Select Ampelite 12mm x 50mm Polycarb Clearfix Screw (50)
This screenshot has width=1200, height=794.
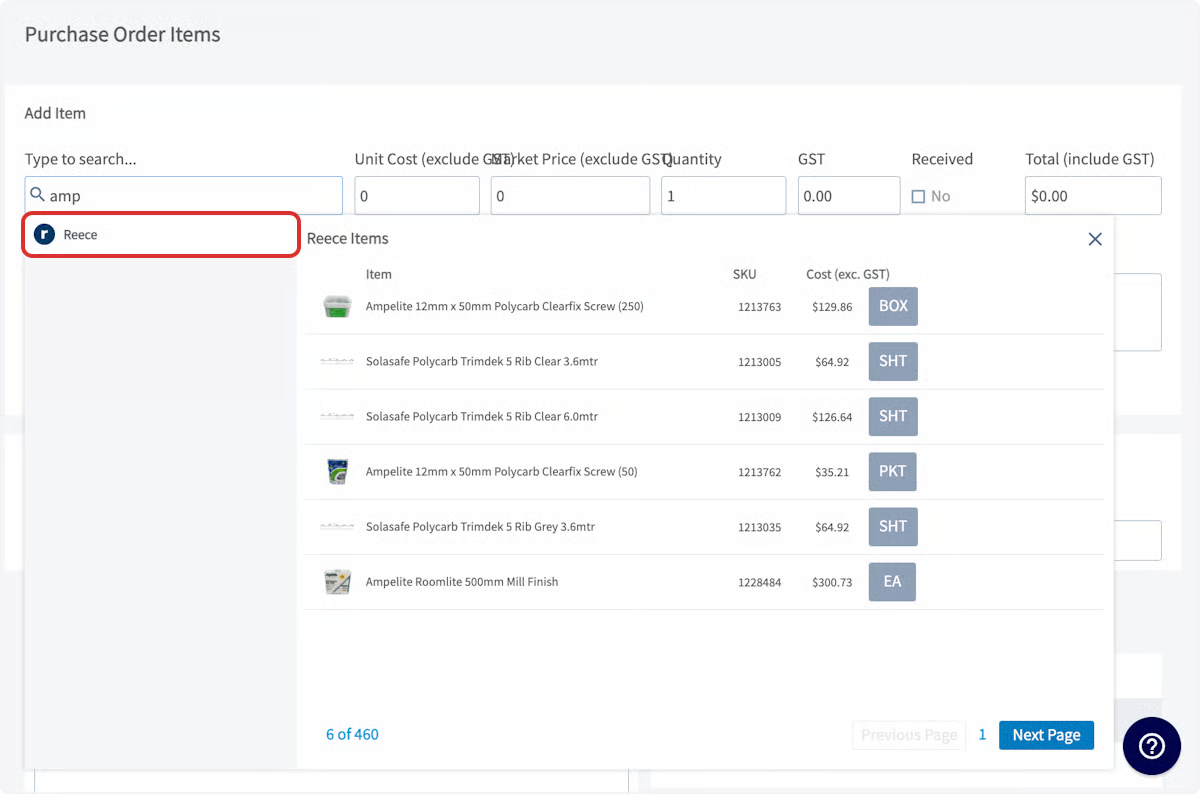coord(501,471)
